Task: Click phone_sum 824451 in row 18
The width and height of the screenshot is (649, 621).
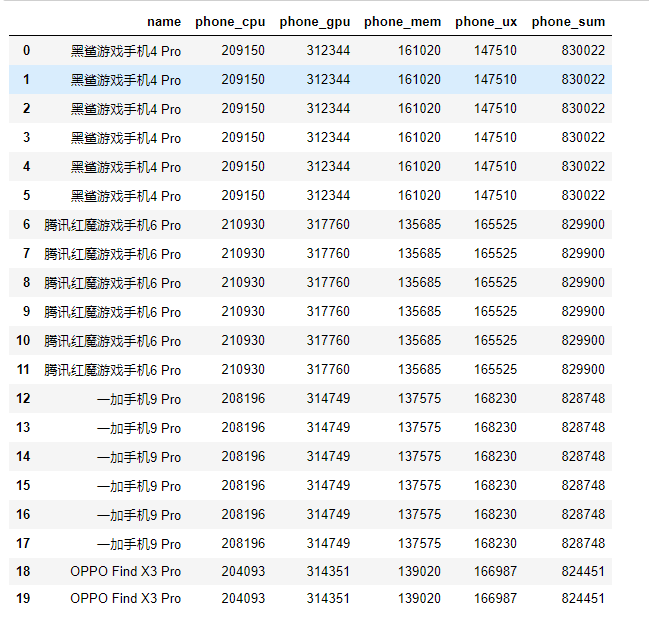Action: tap(583, 571)
